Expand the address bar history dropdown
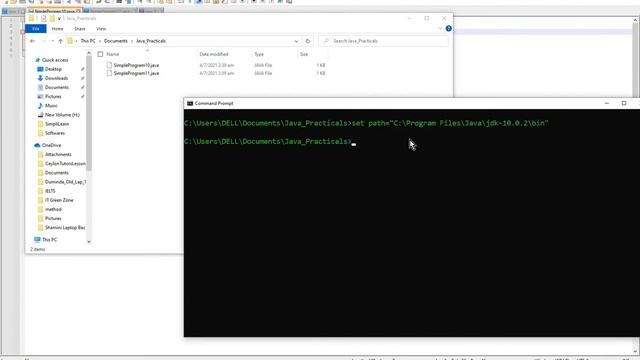 tap(296, 41)
